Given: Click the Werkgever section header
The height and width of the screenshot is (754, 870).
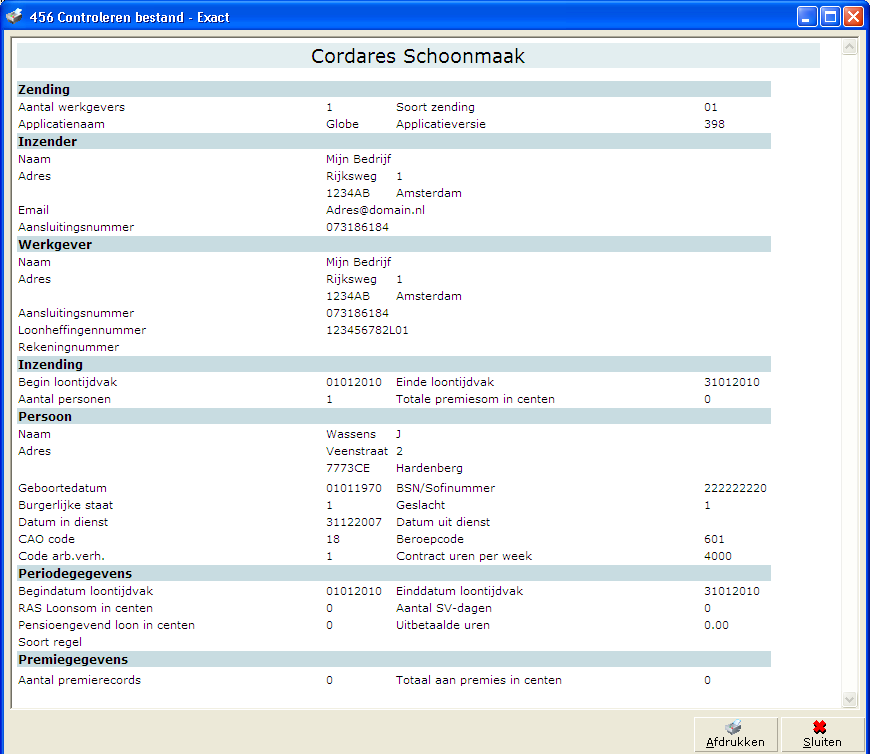Looking at the screenshot, I should pyautogui.click(x=53, y=244).
